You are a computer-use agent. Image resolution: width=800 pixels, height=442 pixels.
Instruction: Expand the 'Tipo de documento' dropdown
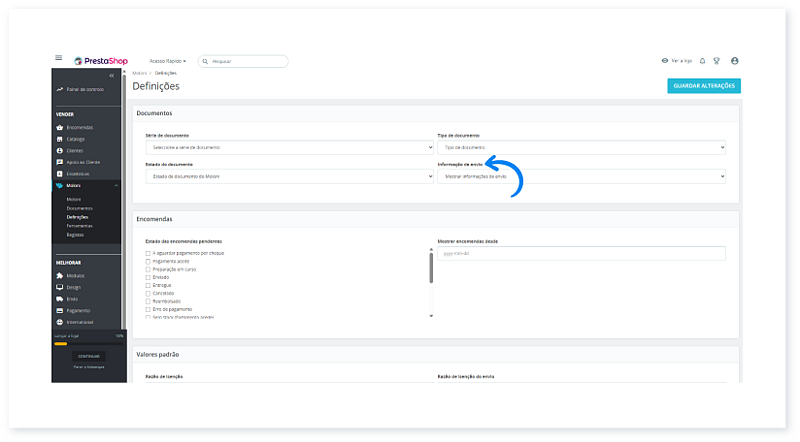coord(581,147)
